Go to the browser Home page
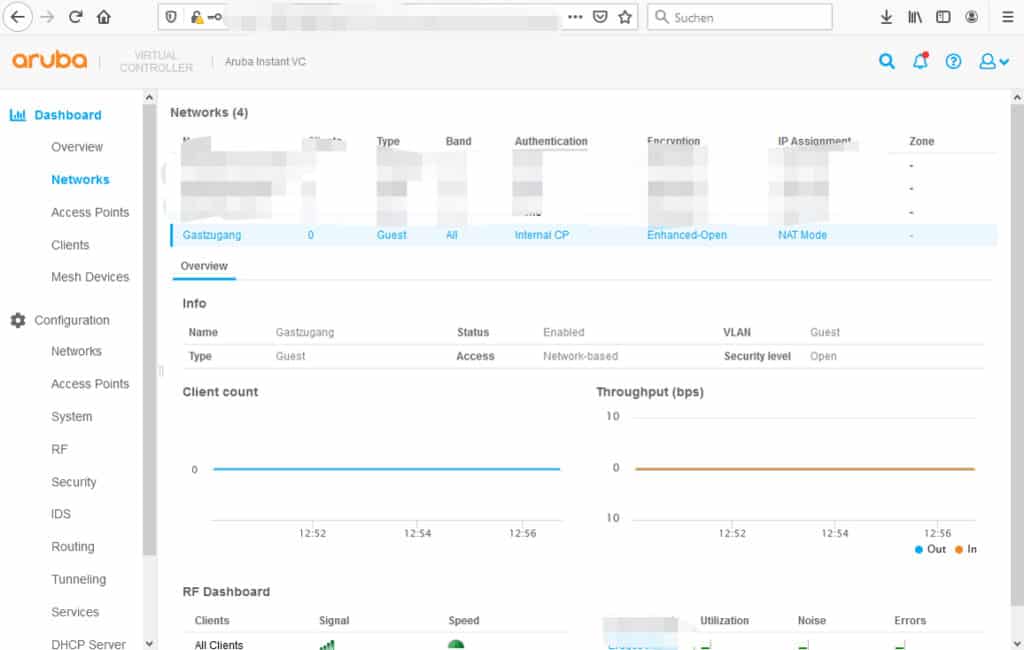The image size is (1024, 650). [x=104, y=17]
